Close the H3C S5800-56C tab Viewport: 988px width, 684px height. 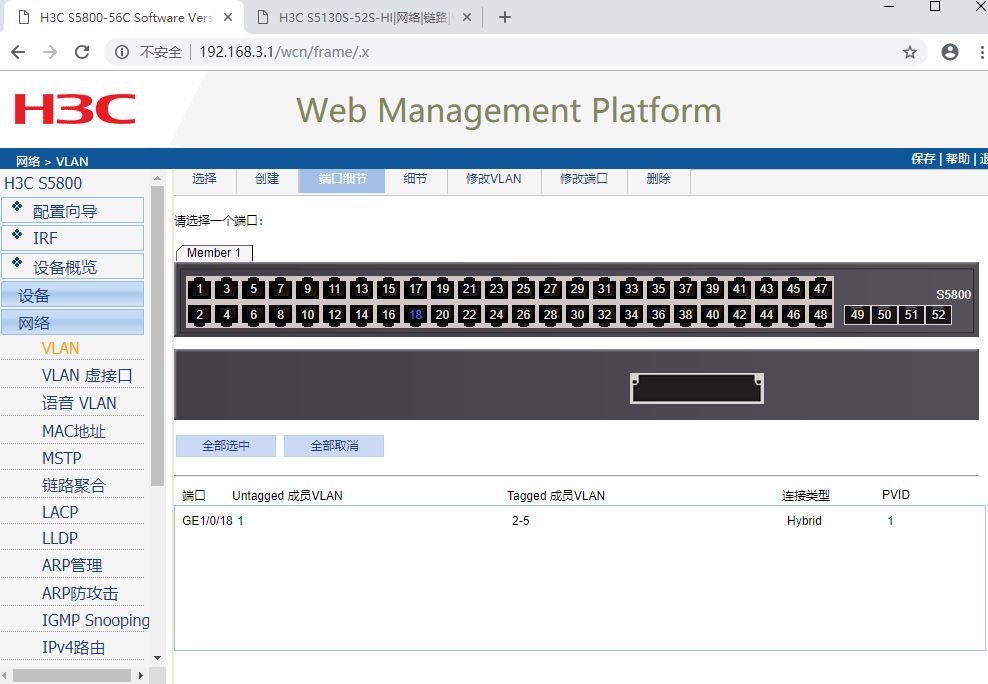pyautogui.click(x=228, y=17)
